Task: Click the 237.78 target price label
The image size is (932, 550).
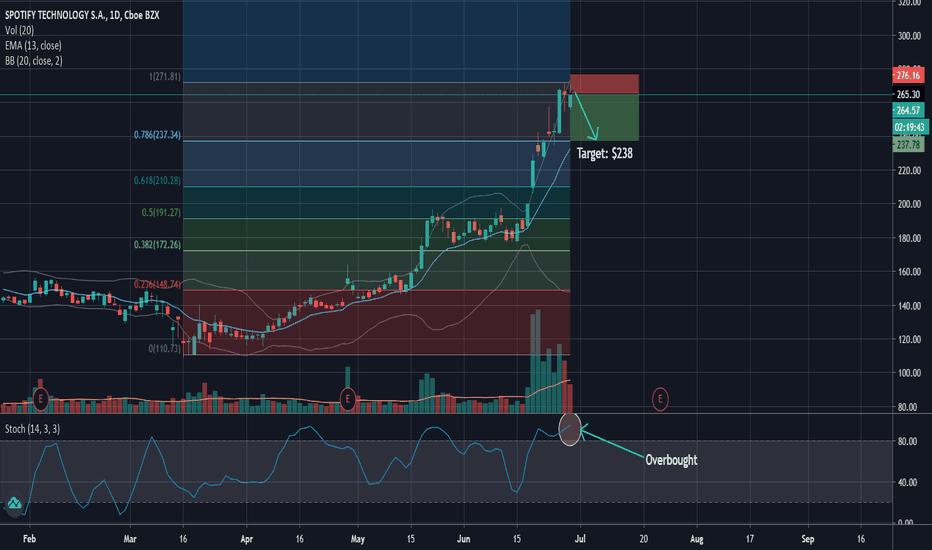Action: click(x=908, y=144)
